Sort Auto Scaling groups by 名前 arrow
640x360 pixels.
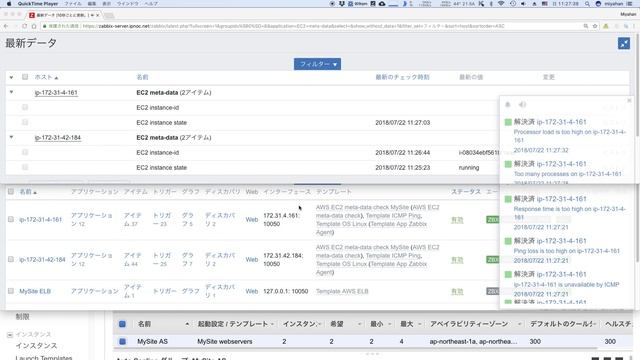[x=187, y=324]
